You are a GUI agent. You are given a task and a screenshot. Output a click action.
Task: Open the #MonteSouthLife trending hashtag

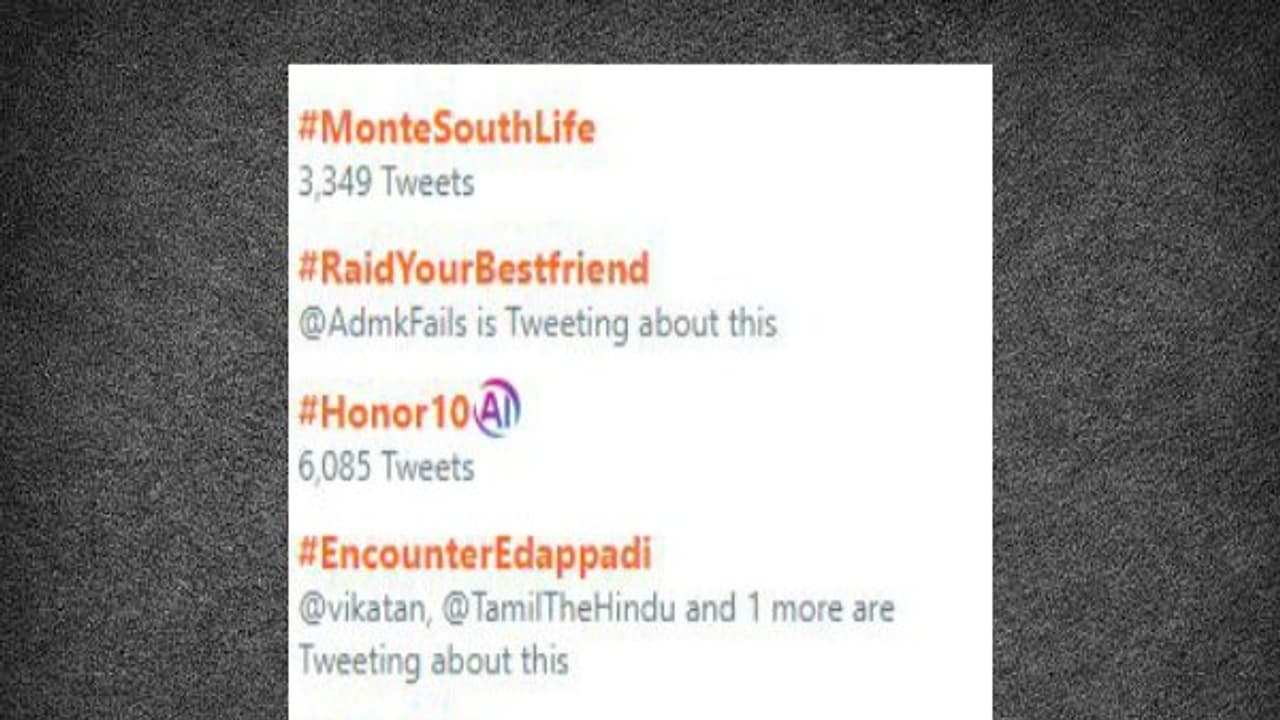click(447, 128)
